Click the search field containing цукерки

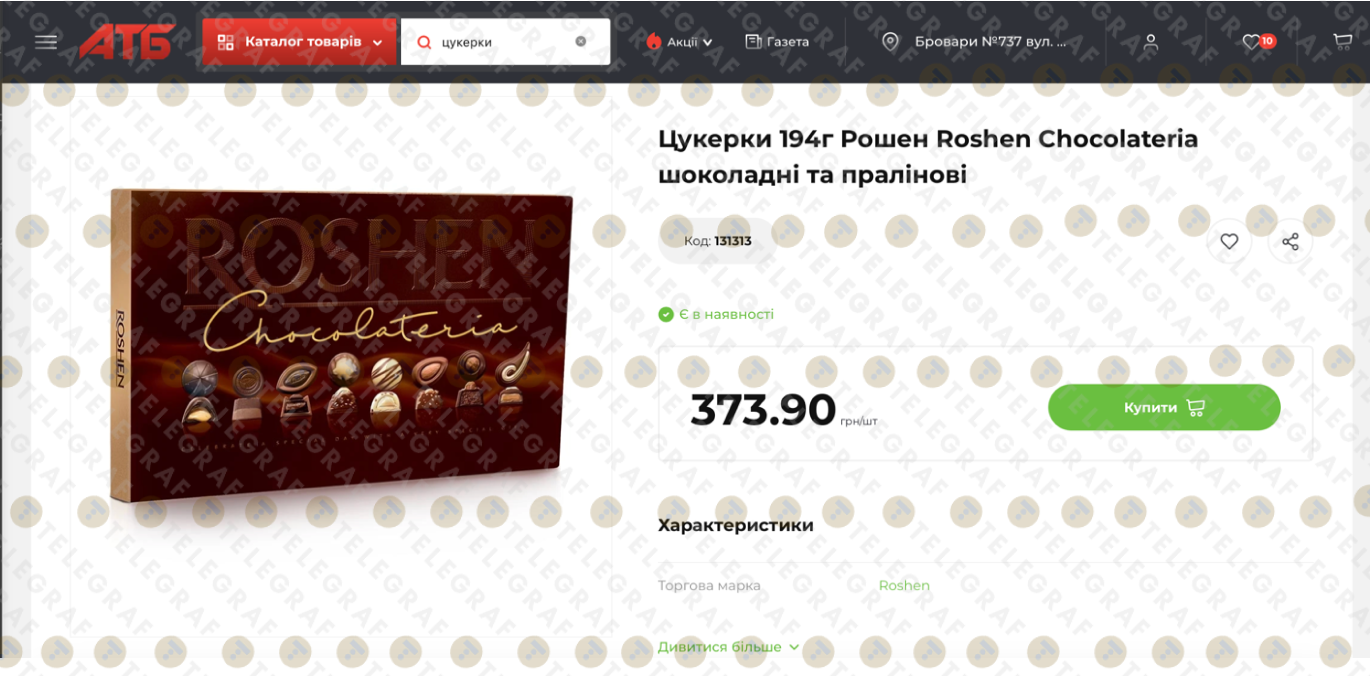pos(505,42)
